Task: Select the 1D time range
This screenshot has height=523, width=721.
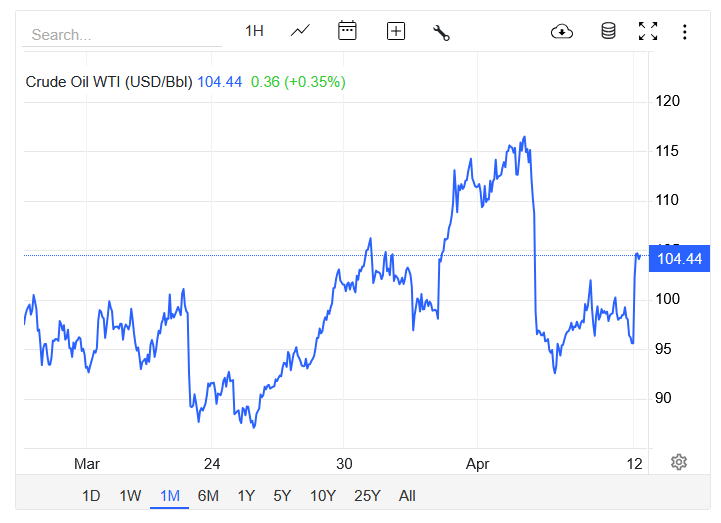Action: (91, 496)
